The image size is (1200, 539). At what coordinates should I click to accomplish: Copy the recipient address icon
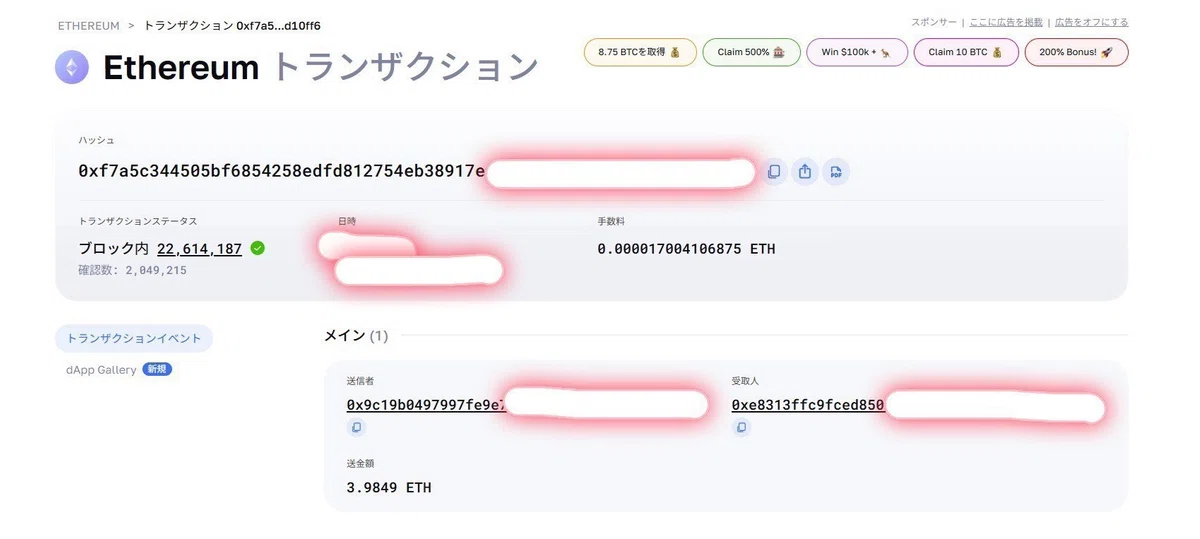coord(741,428)
